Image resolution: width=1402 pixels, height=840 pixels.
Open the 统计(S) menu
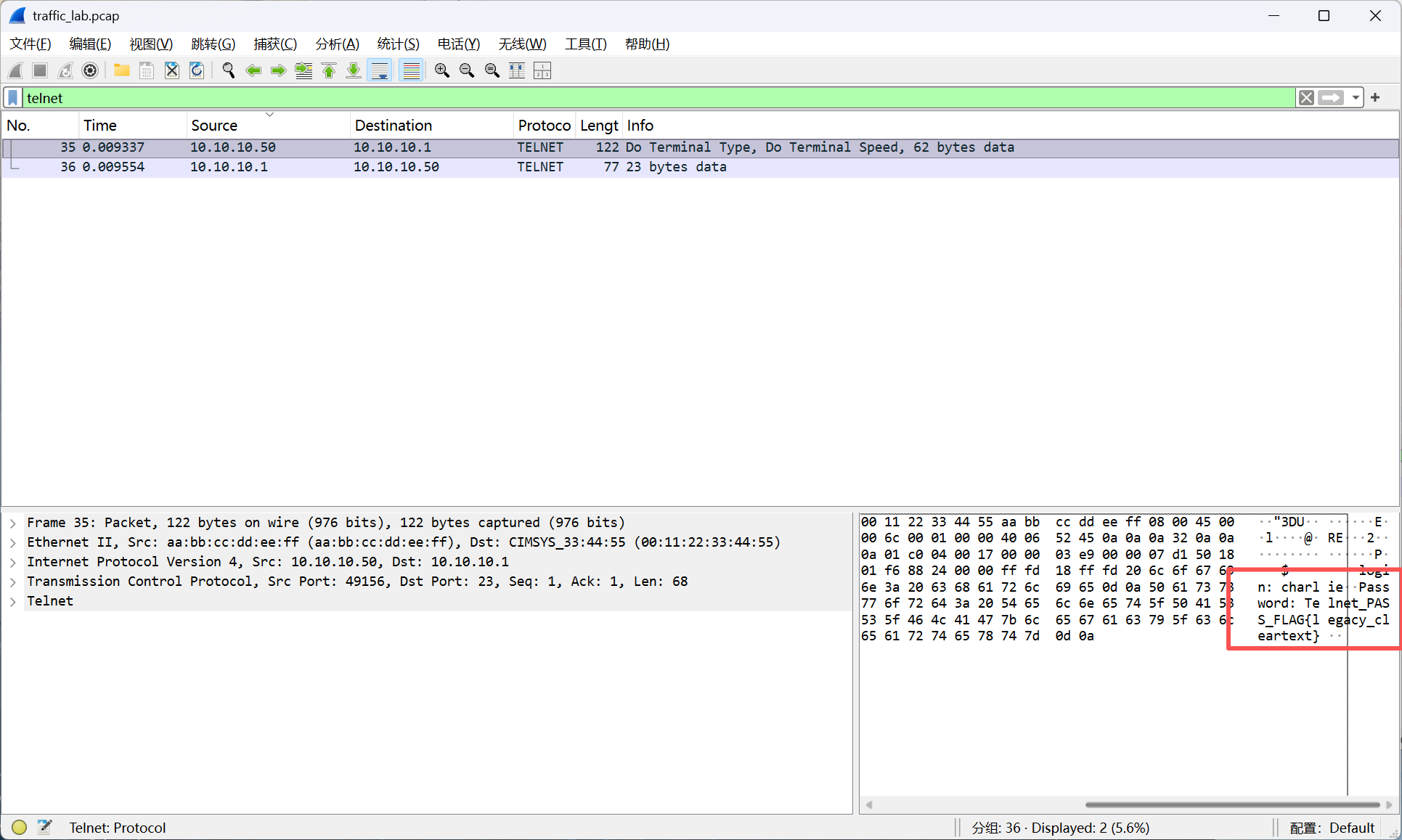point(399,44)
